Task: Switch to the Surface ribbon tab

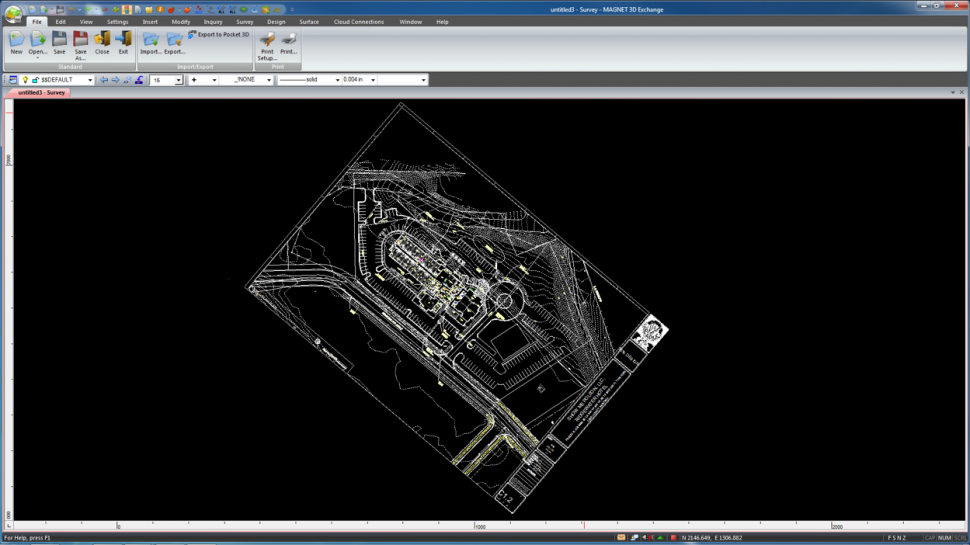Action: point(309,21)
